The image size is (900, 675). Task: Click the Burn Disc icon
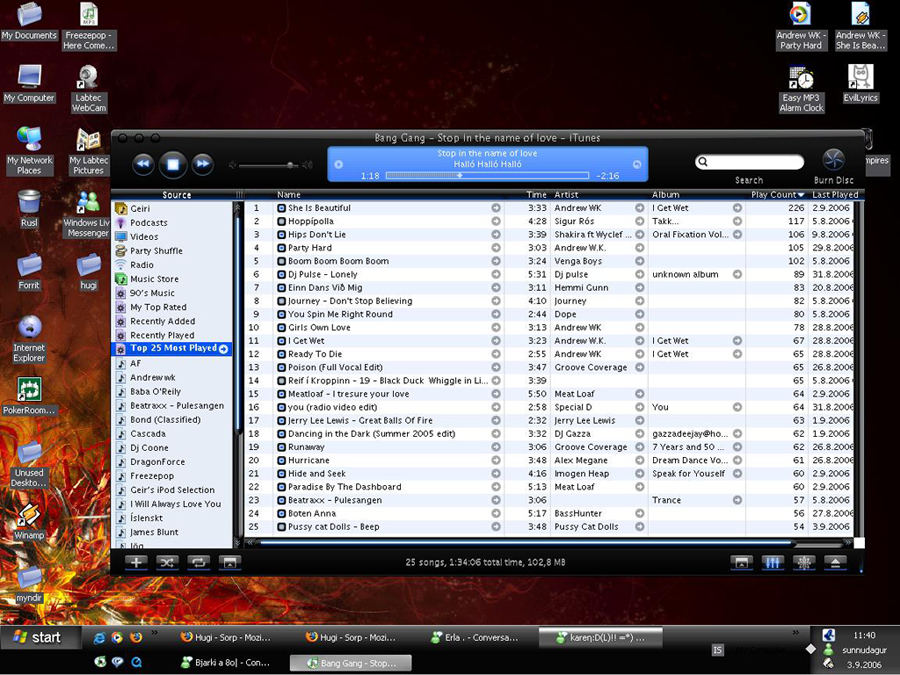coord(833,160)
